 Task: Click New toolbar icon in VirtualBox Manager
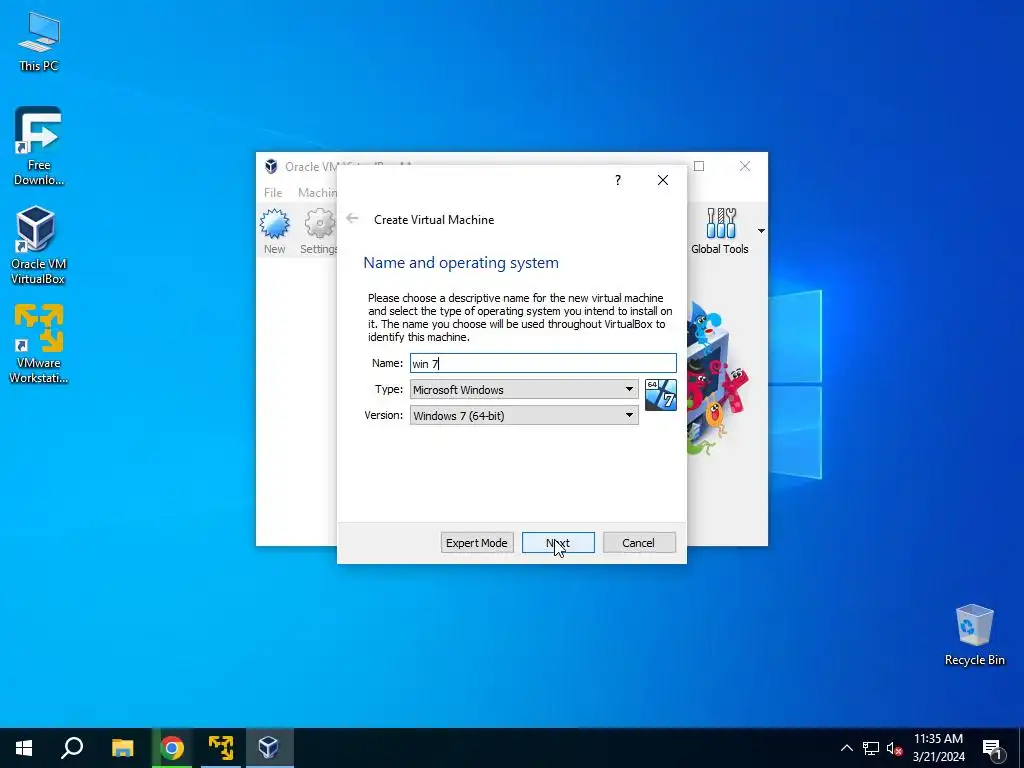[x=274, y=231]
